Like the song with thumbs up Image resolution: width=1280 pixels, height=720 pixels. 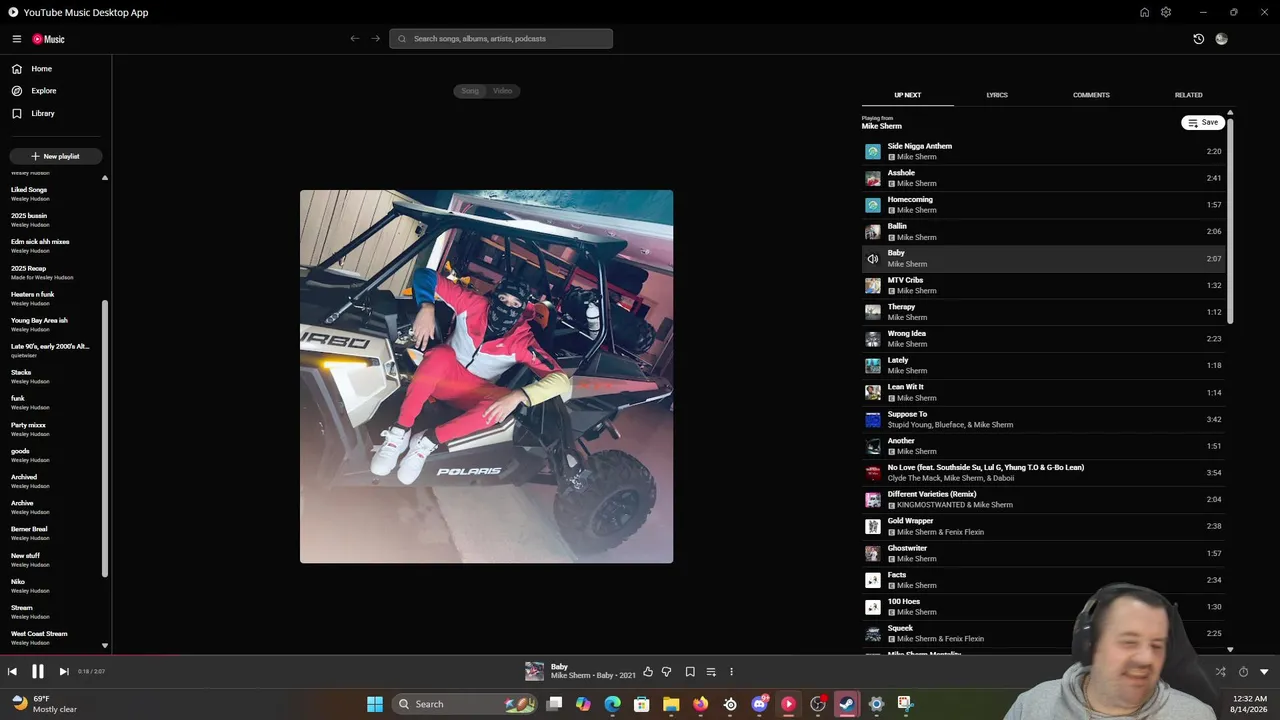click(648, 672)
